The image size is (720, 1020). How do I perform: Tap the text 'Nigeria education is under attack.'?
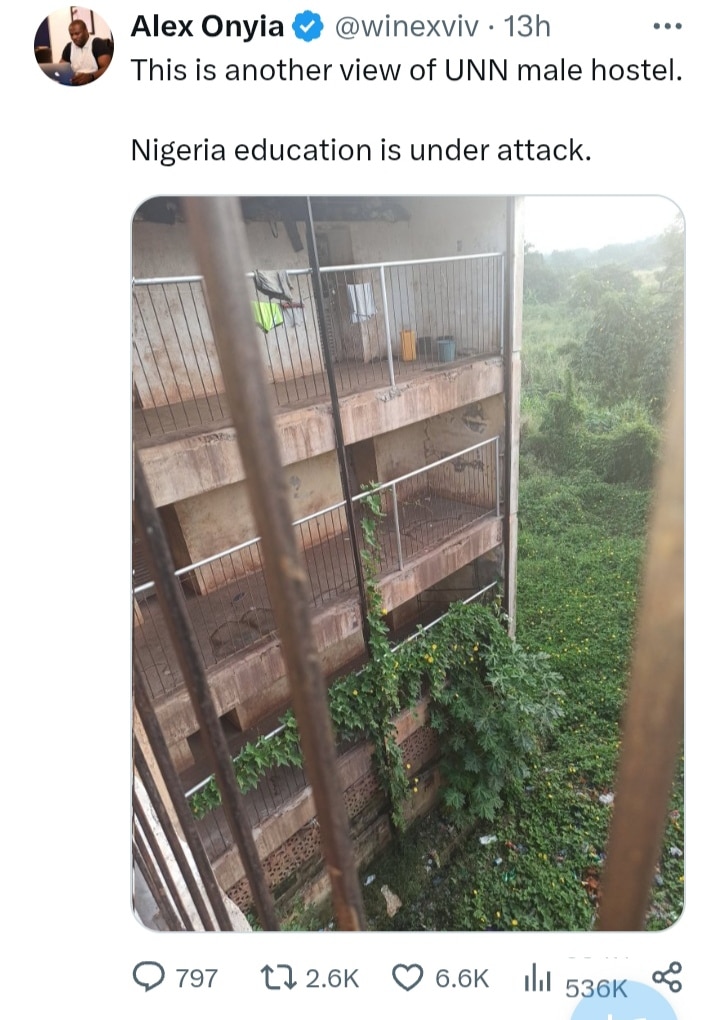coord(361,150)
